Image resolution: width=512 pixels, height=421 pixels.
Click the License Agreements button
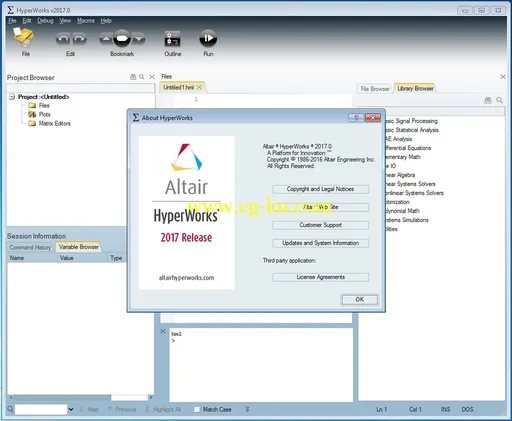tap(320, 277)
